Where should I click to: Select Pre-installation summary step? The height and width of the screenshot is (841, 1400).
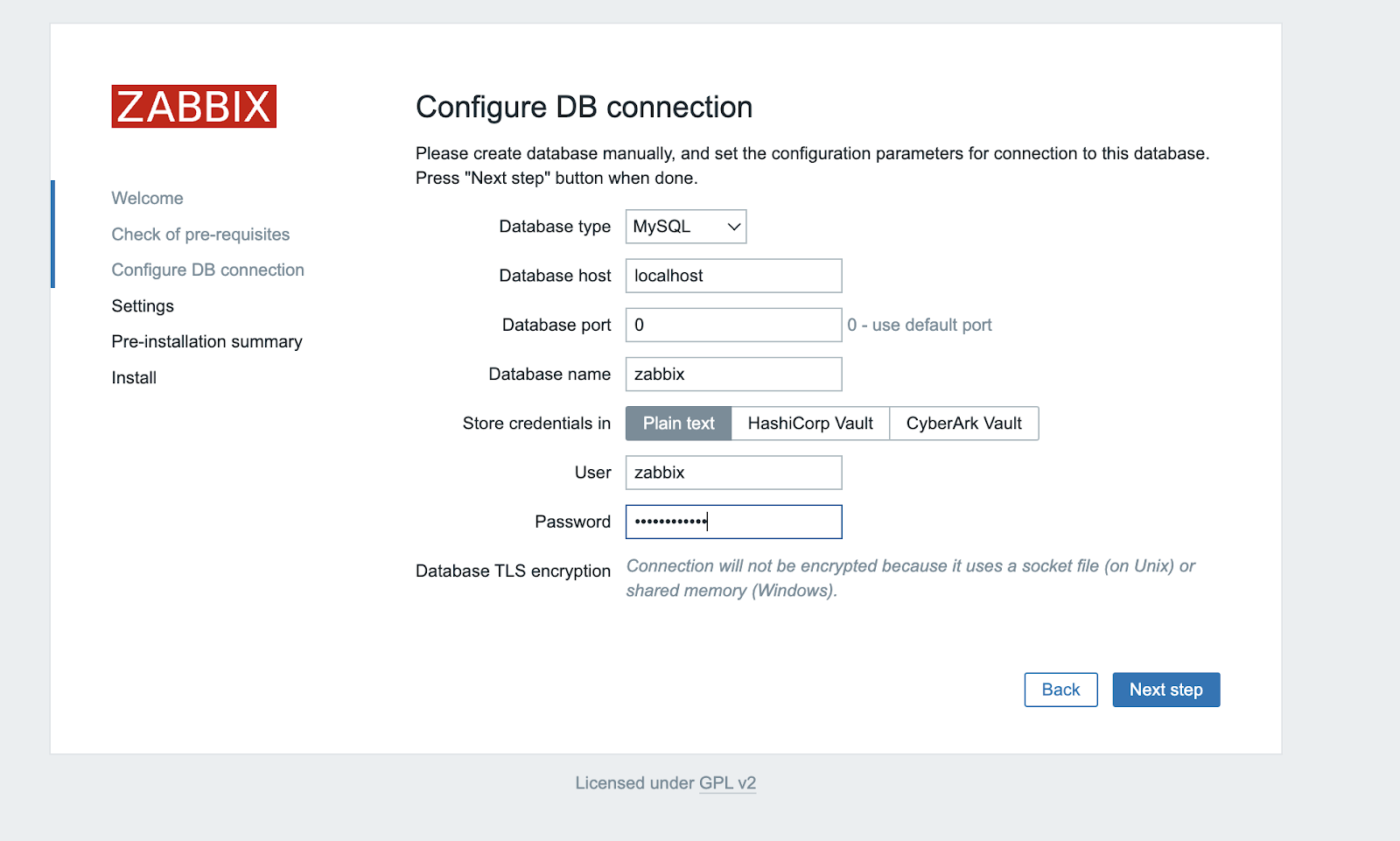(x=206, y=342)
